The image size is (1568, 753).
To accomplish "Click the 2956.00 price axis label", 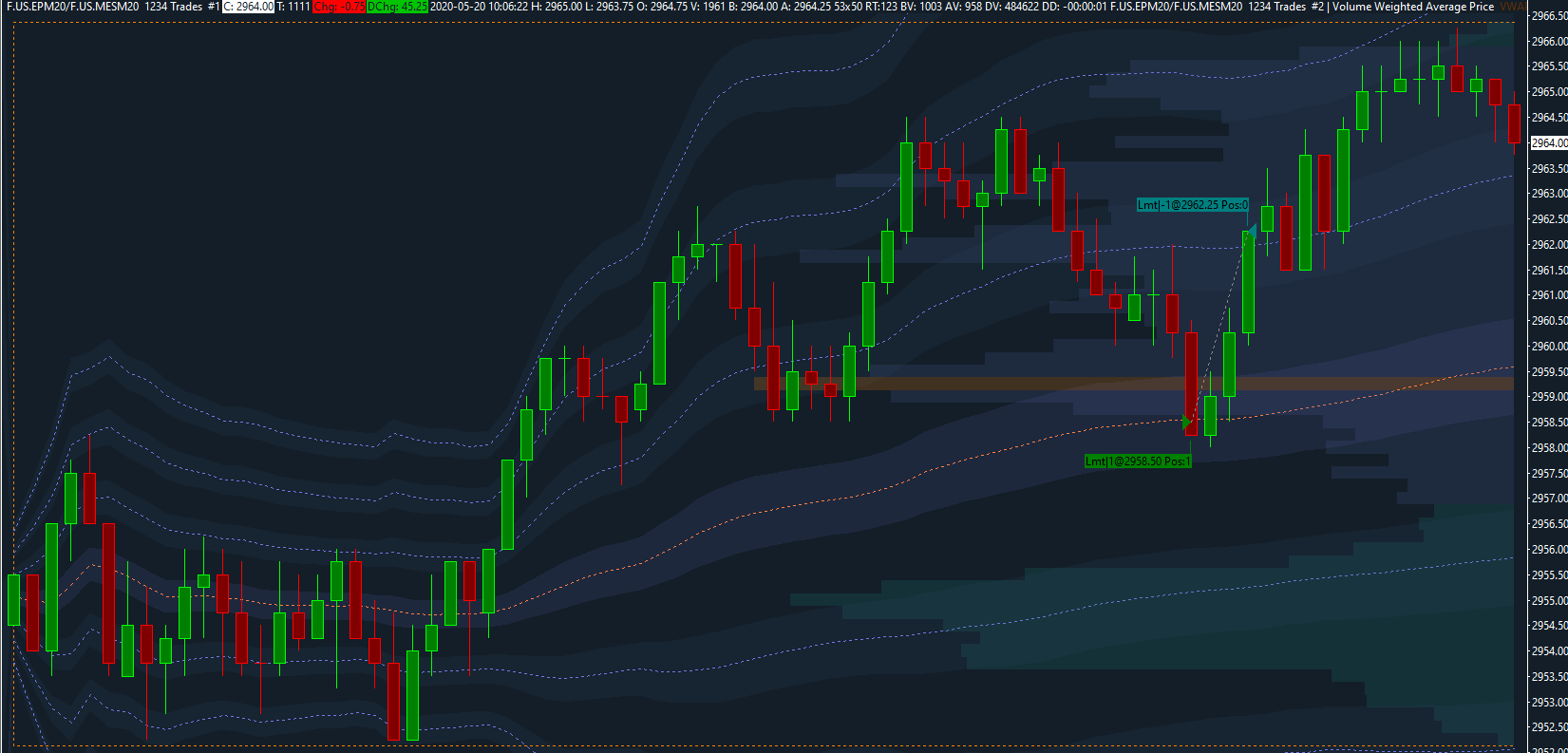I will point(1549,550).
